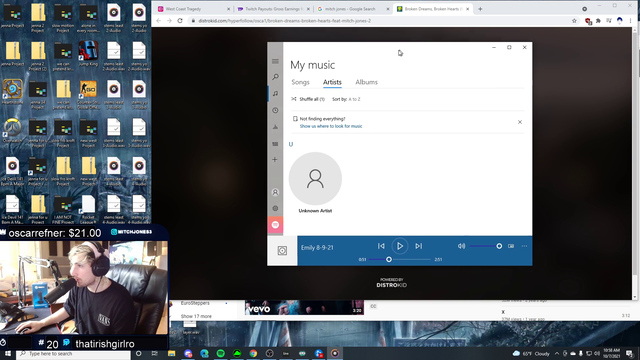Switch to Twitch Payouts browser tab
This screenshot has height=360, width=640.
(x=272, y=9)
